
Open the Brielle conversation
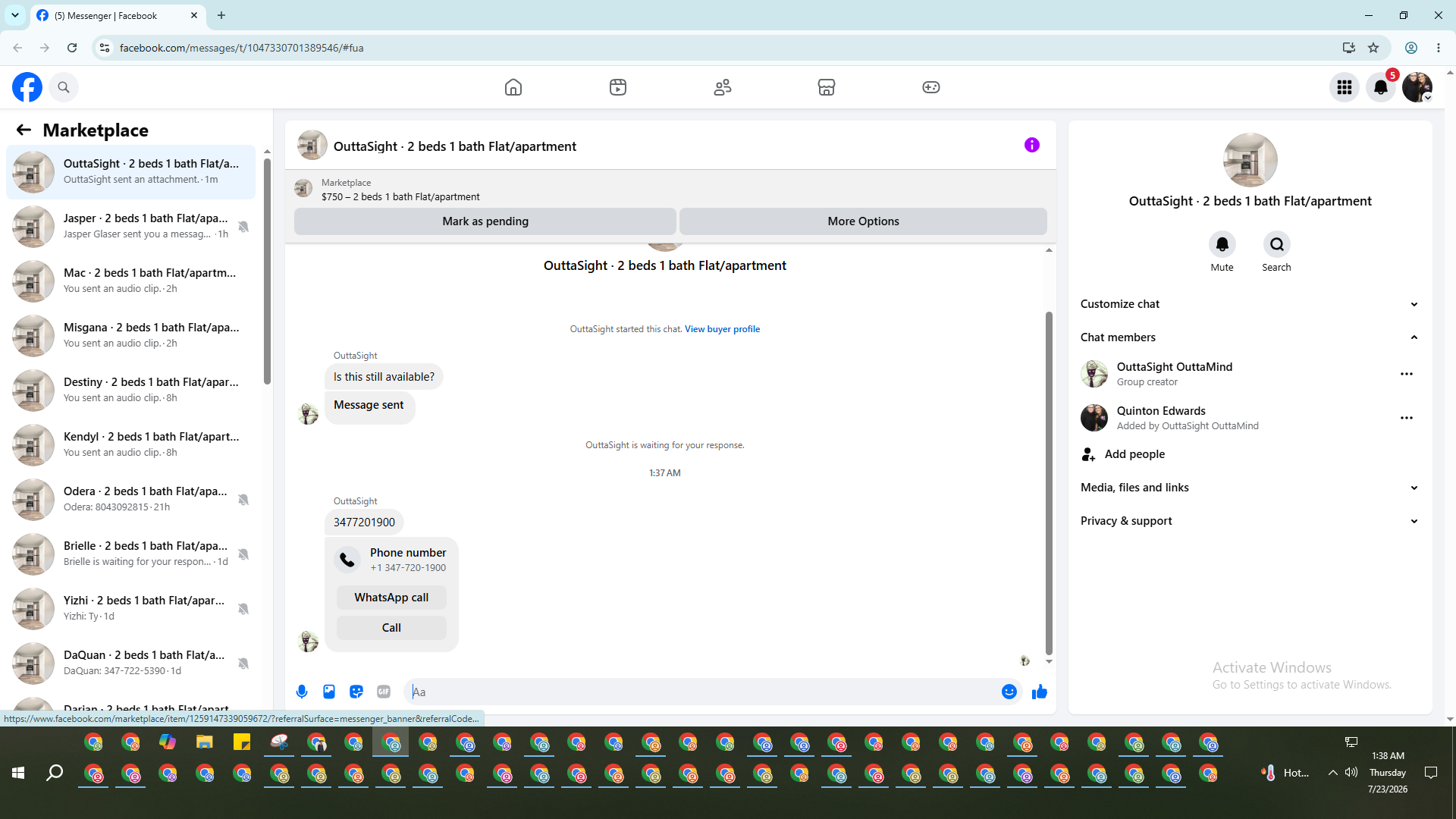click(x=130, y=554)
